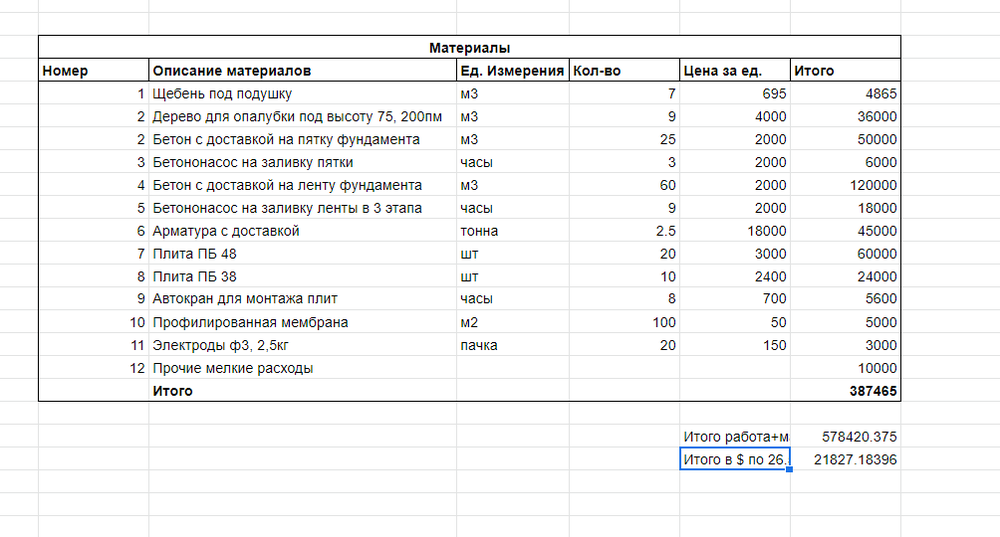Screen dimensions: 1000x537
Task: Click the total cell 60000
Action: click(x=846, y=254)
